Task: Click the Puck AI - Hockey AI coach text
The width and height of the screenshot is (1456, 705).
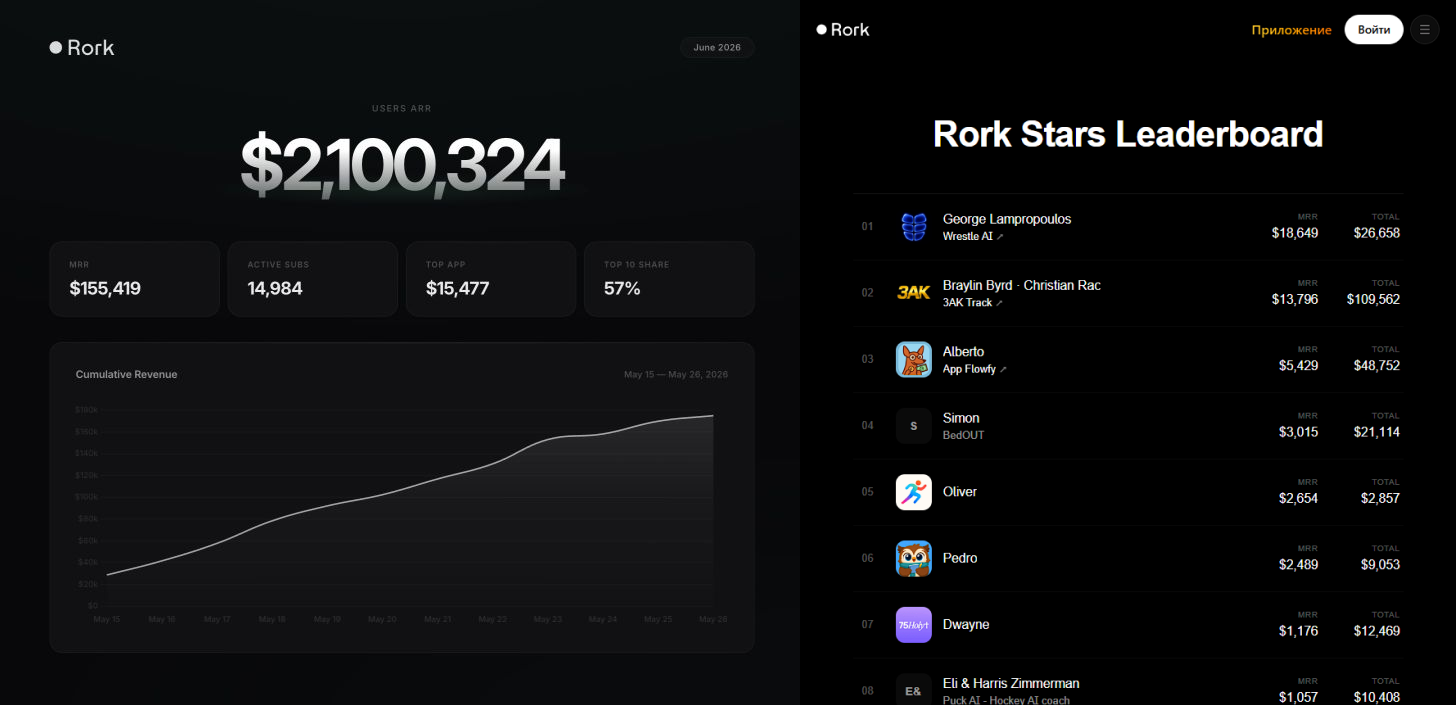Action: click(1006, 700)
